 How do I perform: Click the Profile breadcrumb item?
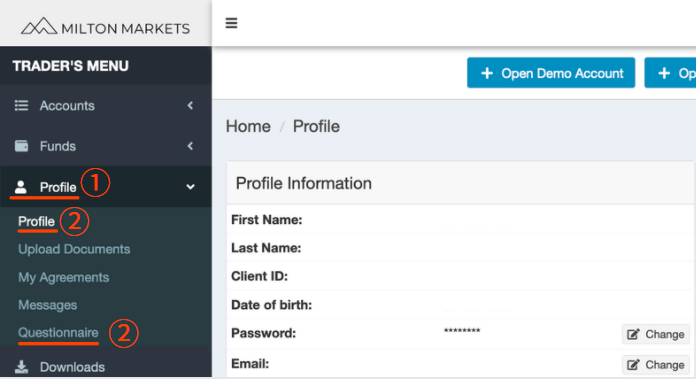coord(316,126)
